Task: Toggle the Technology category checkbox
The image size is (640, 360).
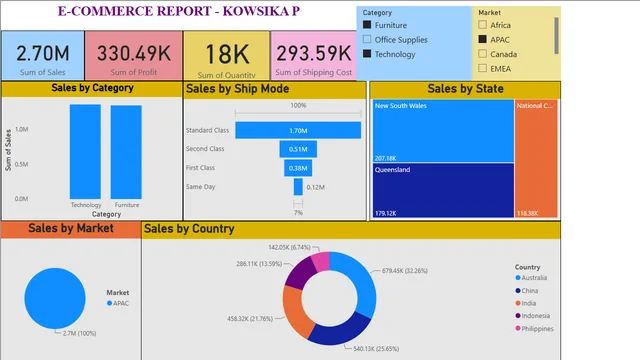Action: coord(367,54)
